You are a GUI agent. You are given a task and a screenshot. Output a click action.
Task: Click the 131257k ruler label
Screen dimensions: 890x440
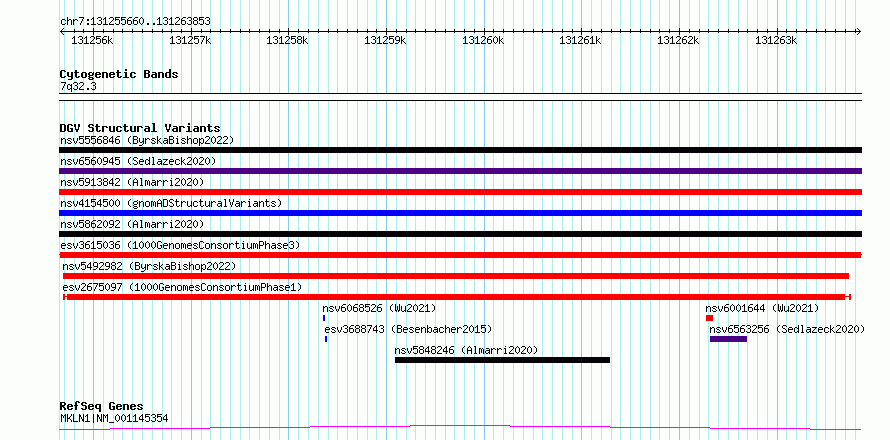click(190, 40)
